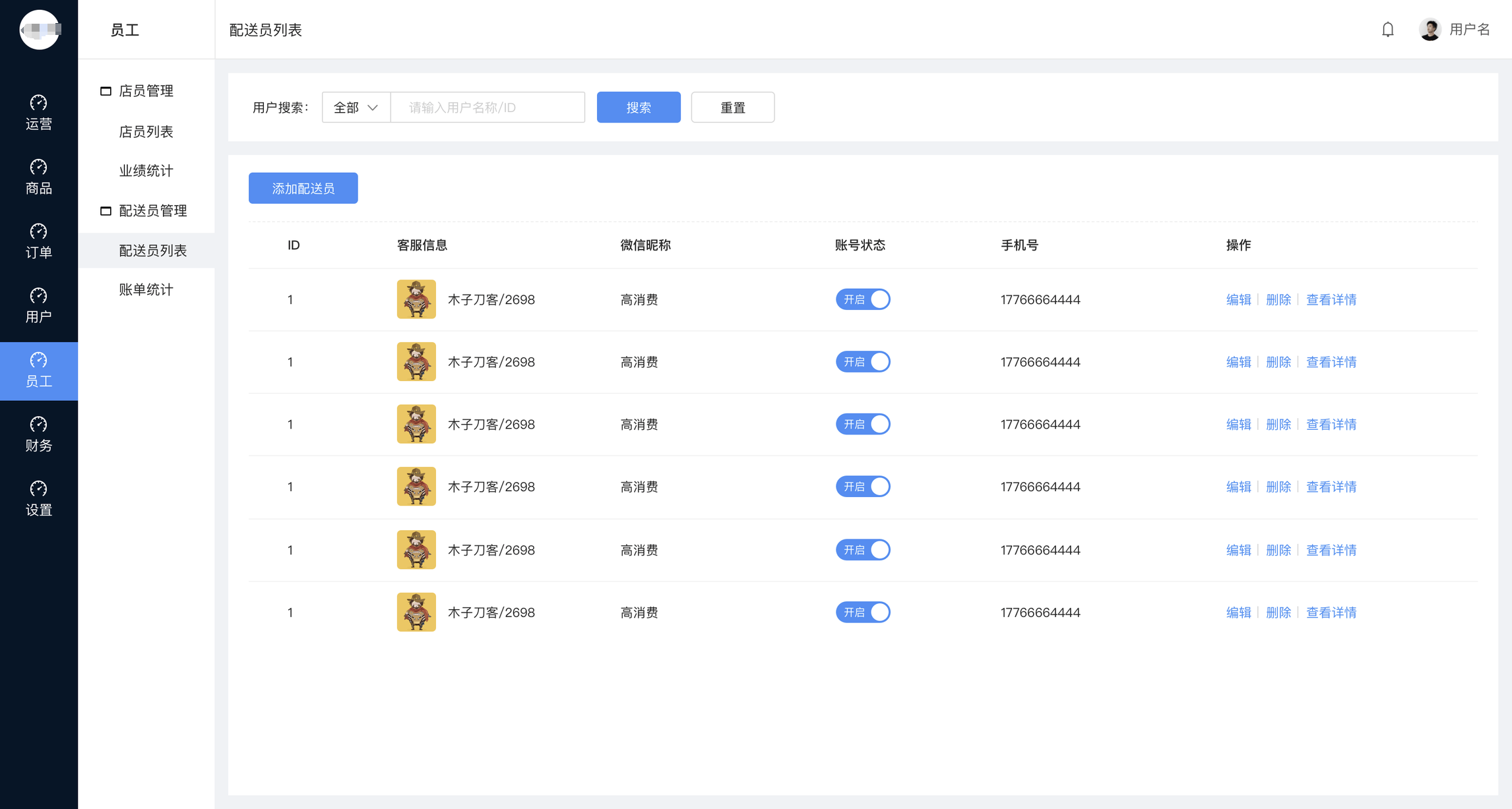Open the 订单 section in sidebar
The width and height of the screenshot is (1512, 809).
point(39,241)
